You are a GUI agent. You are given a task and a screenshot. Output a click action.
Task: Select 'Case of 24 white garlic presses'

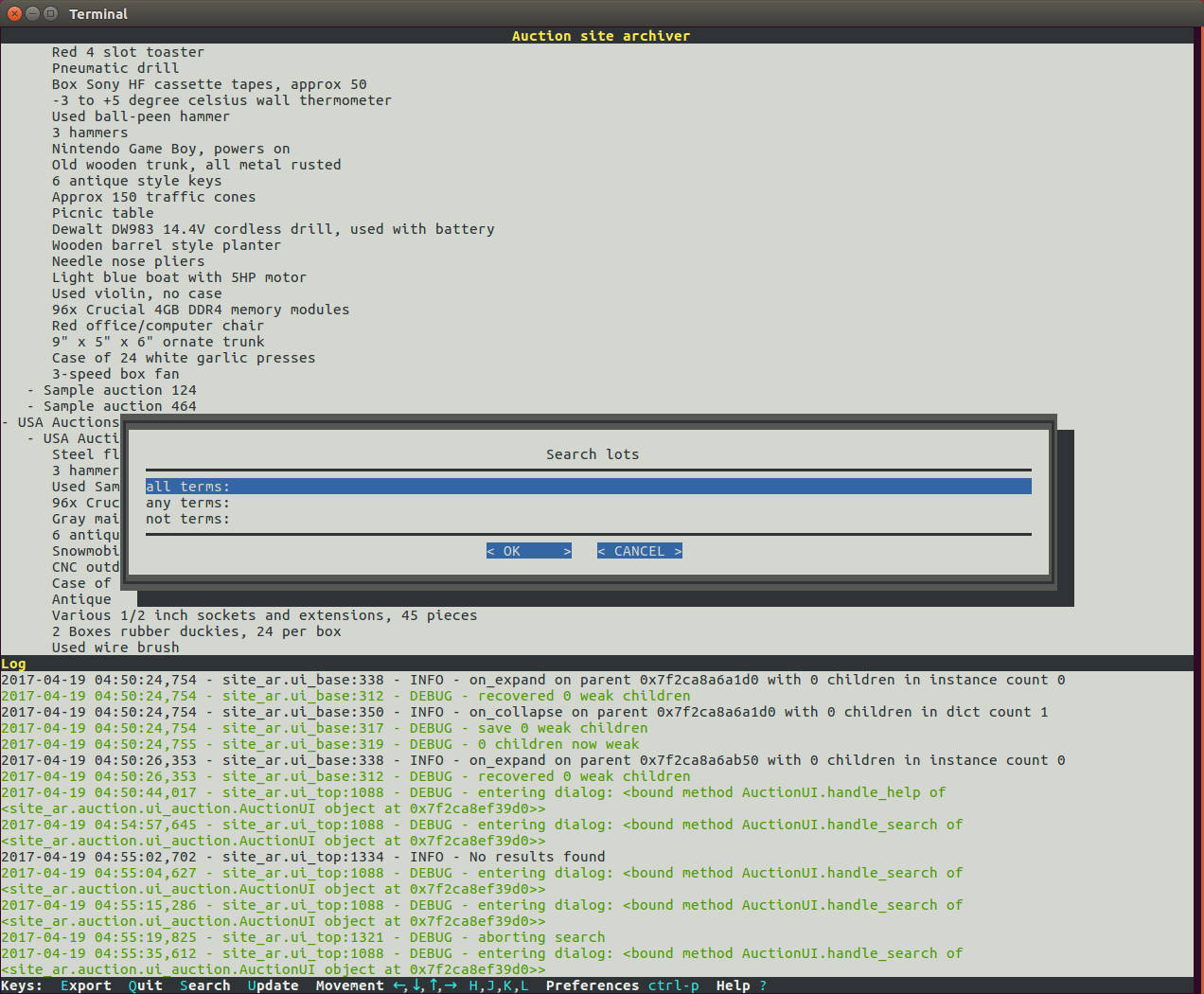[184, 358]
